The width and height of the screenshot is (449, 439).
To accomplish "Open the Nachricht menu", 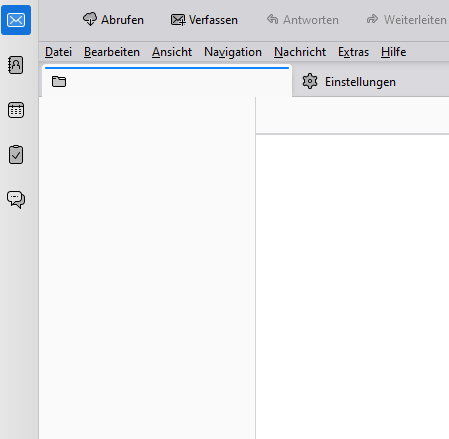I will [300, 52].
